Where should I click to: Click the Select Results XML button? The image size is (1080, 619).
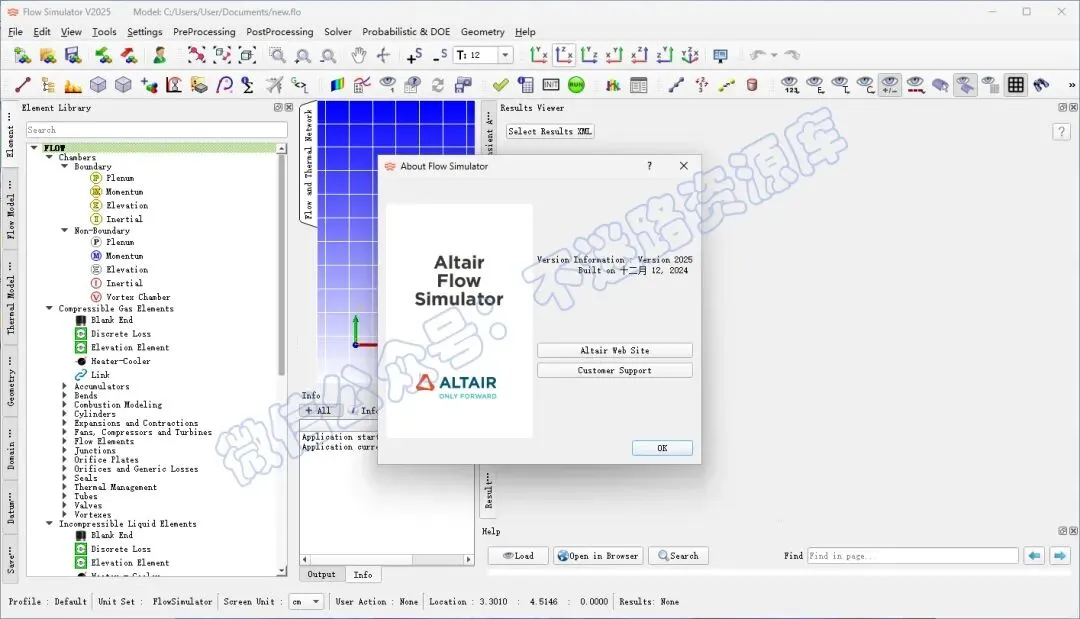click(x=550, y=131)
